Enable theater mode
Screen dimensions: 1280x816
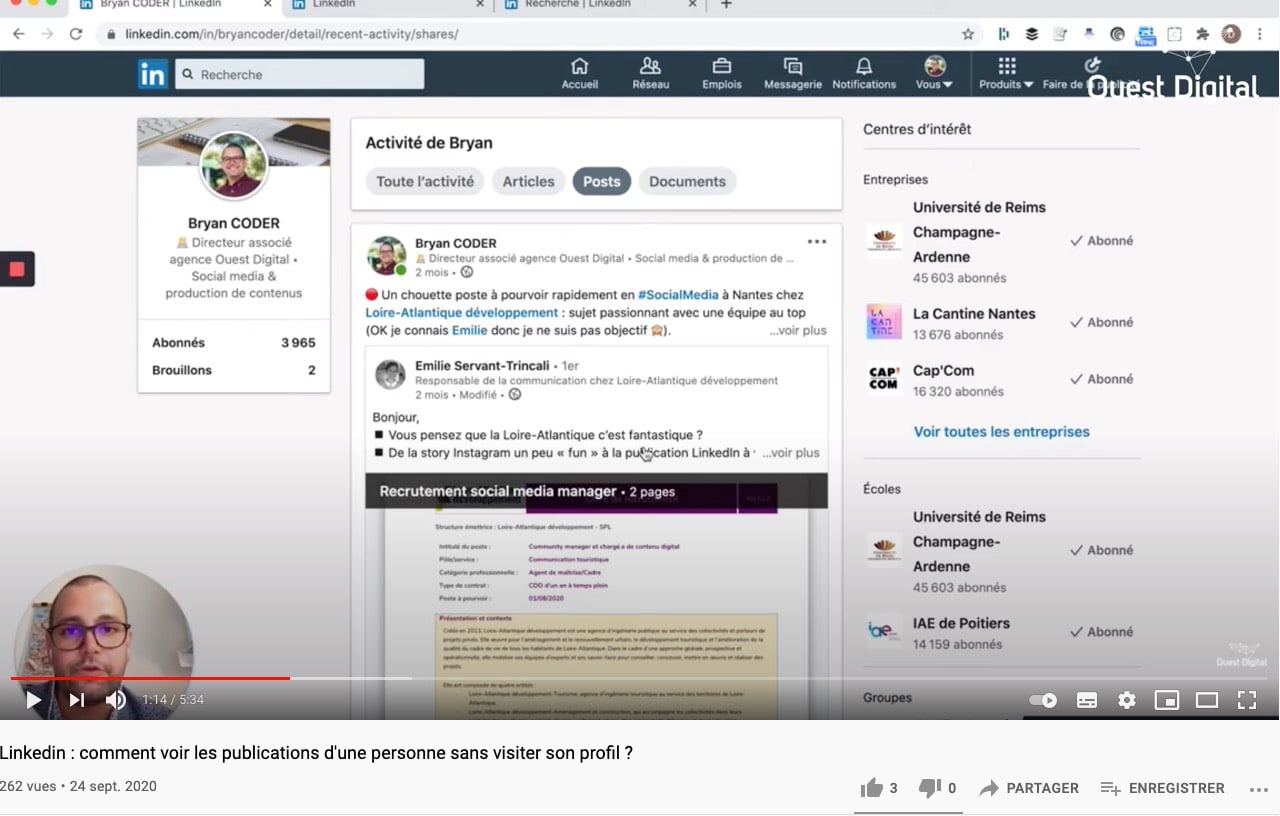pos(1207,700)
